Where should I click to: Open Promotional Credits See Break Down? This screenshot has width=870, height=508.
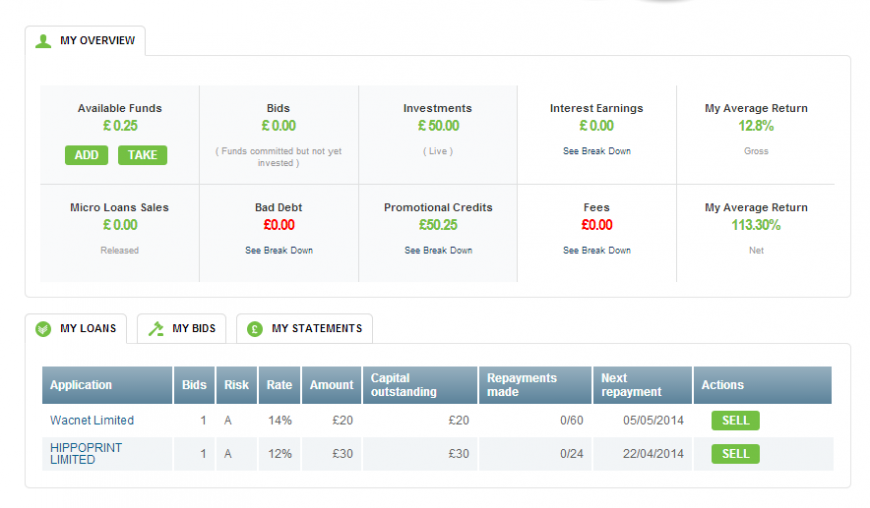[438, 250]
